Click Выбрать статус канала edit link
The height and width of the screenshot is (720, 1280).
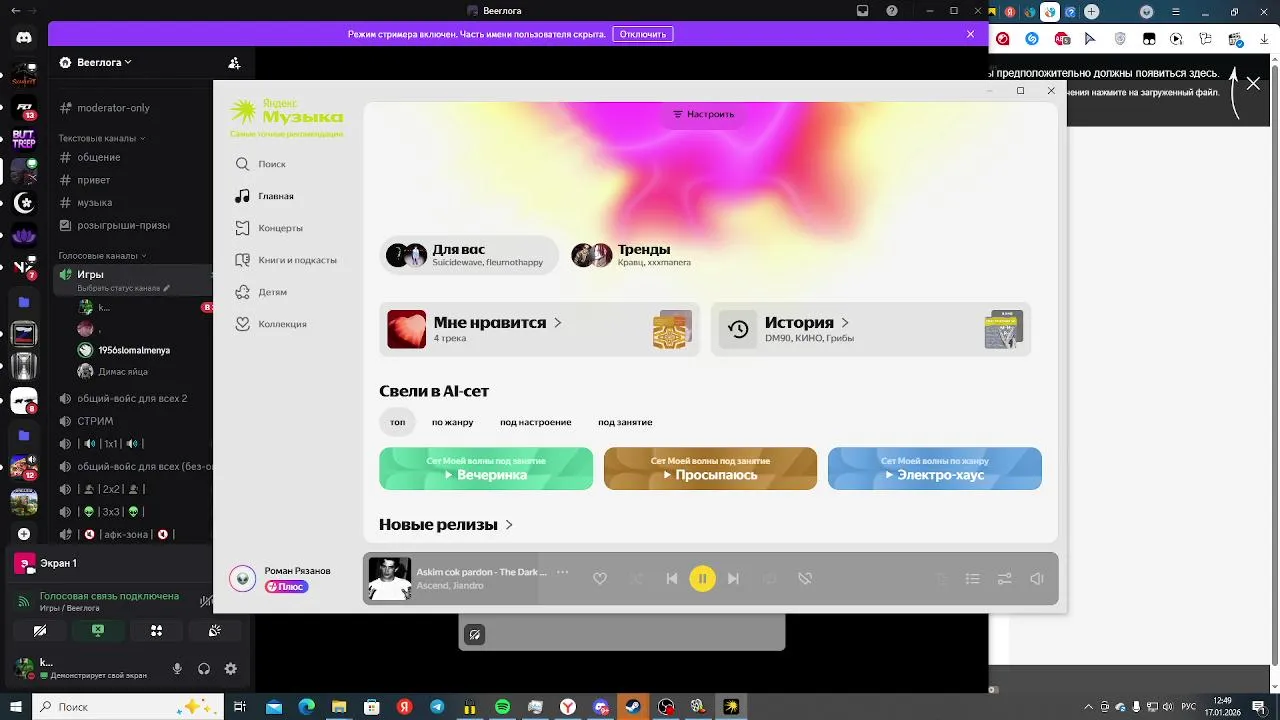[124, 288]
